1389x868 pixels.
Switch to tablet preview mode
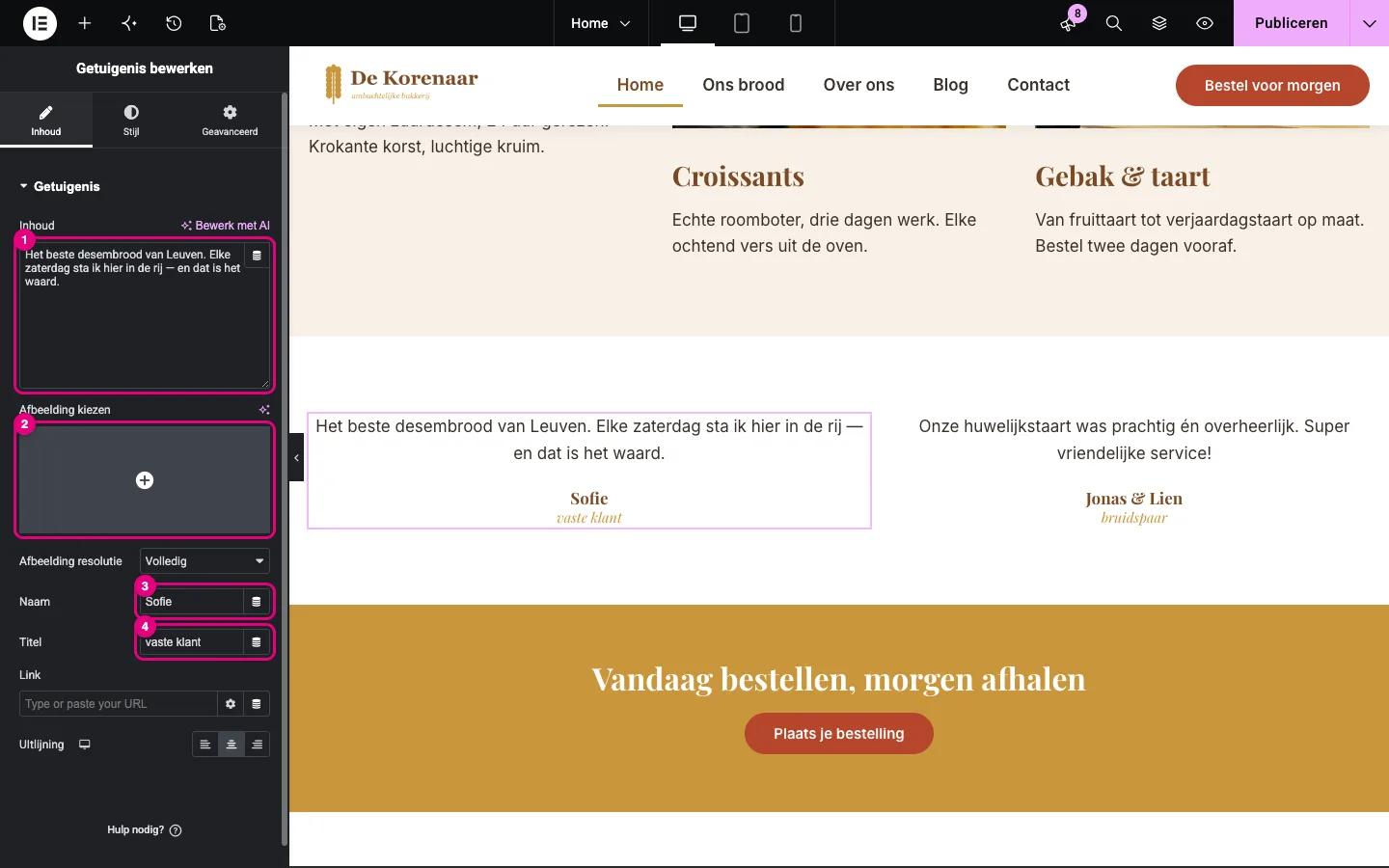(742, 23)
